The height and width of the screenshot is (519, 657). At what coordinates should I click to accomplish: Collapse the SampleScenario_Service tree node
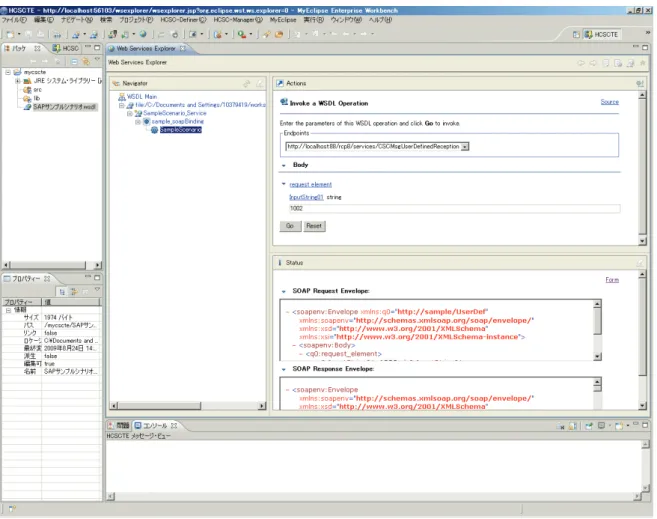pos(129,114)
